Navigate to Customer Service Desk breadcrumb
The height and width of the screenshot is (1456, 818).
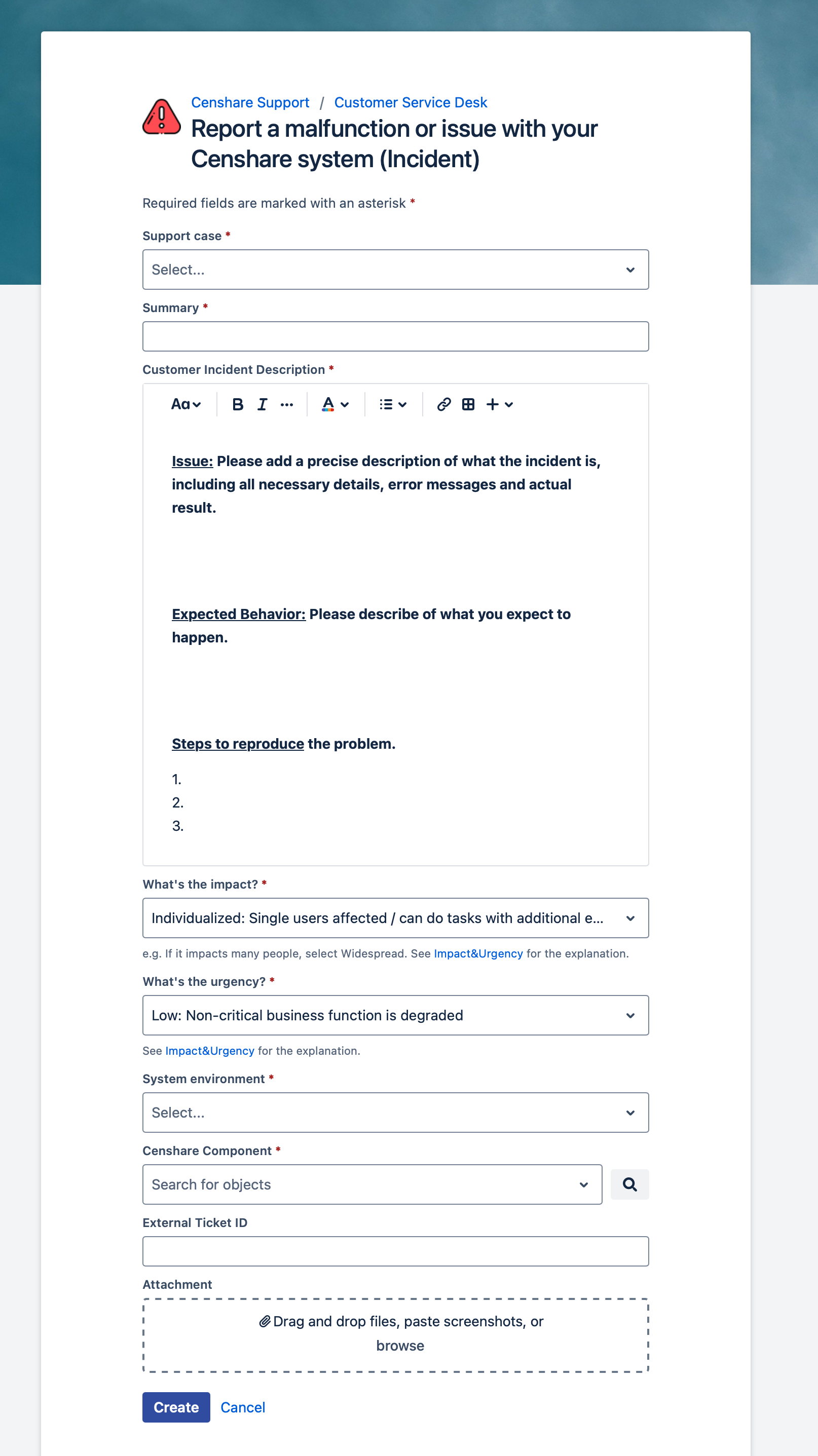coord(411,102)
